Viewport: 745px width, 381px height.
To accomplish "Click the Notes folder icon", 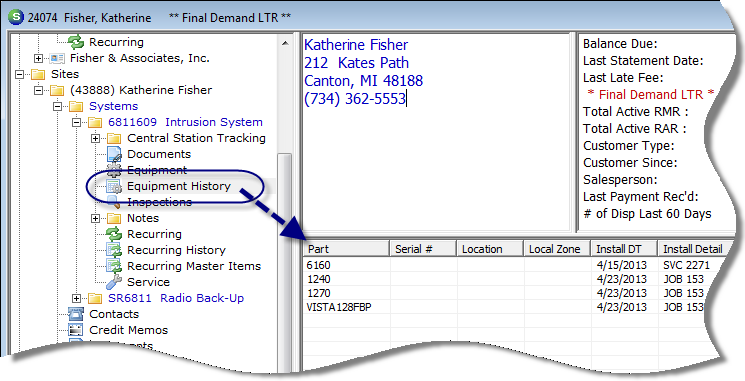I will tap(114, 219).
